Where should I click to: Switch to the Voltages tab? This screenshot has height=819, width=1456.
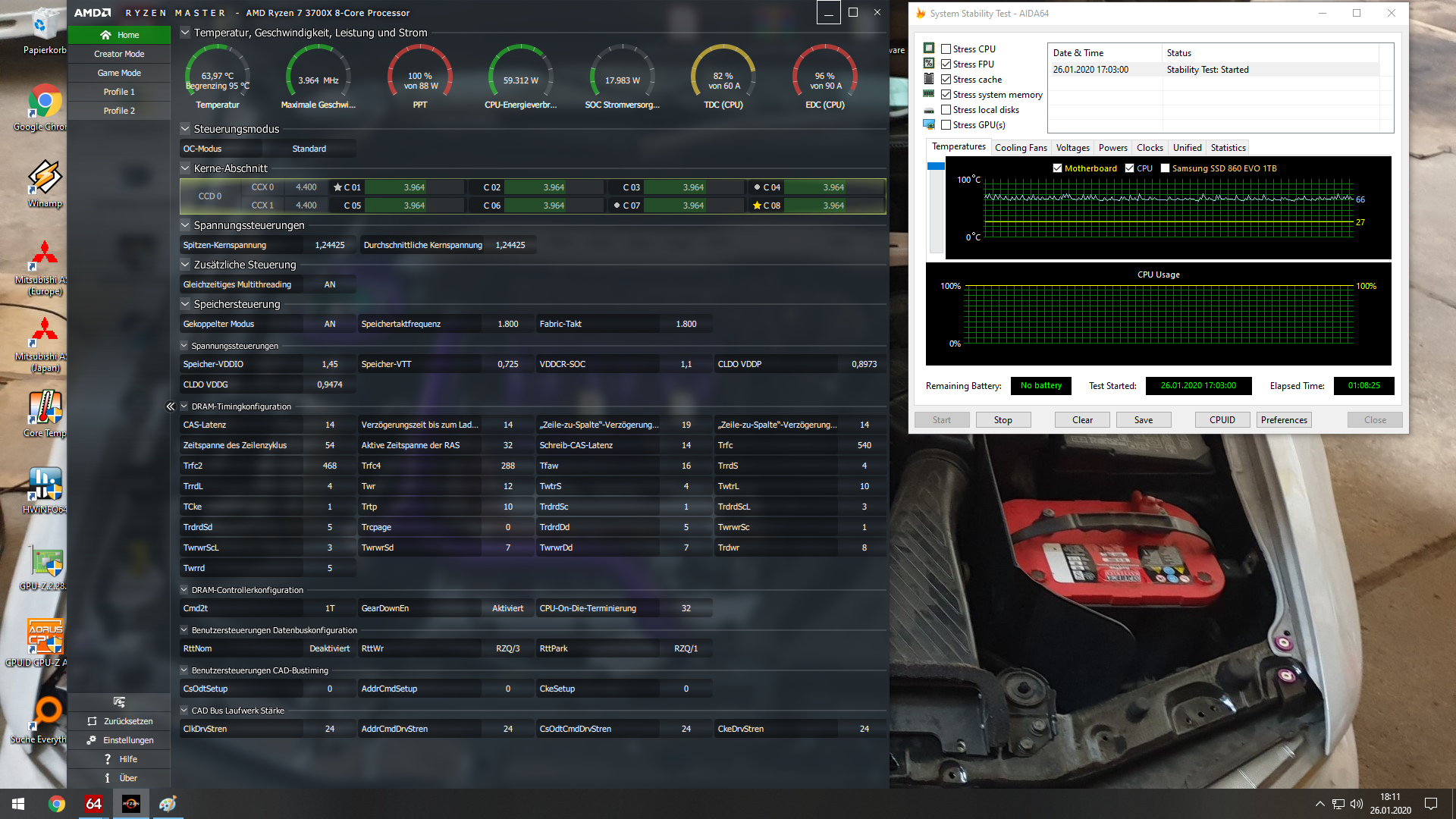pyautogui.click(x=1072, y=148)
